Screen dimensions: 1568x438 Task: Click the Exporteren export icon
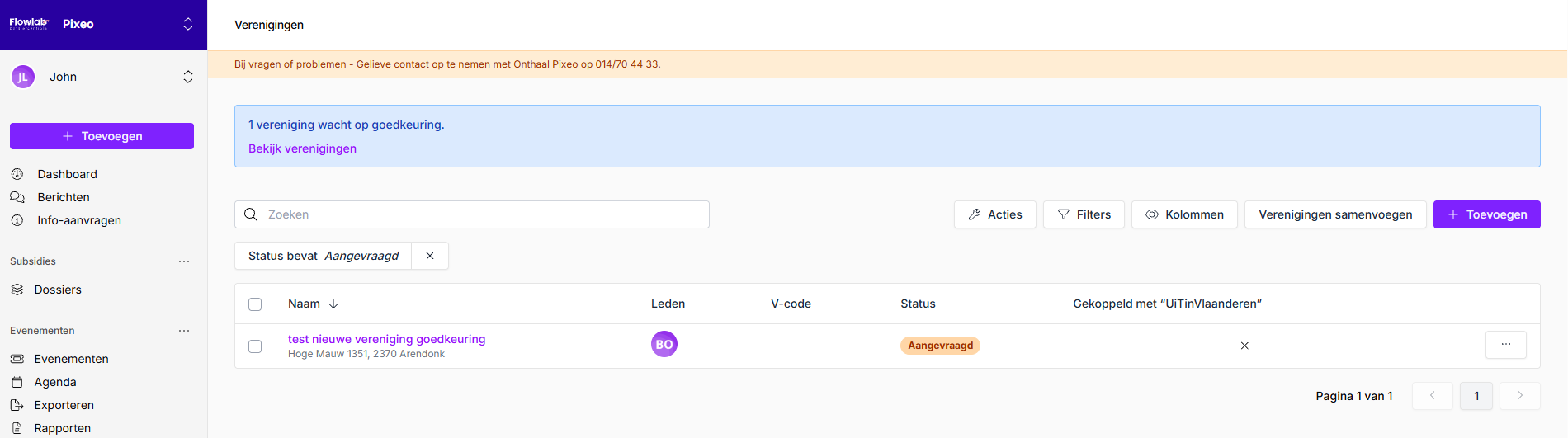click(x=17, y=405)
